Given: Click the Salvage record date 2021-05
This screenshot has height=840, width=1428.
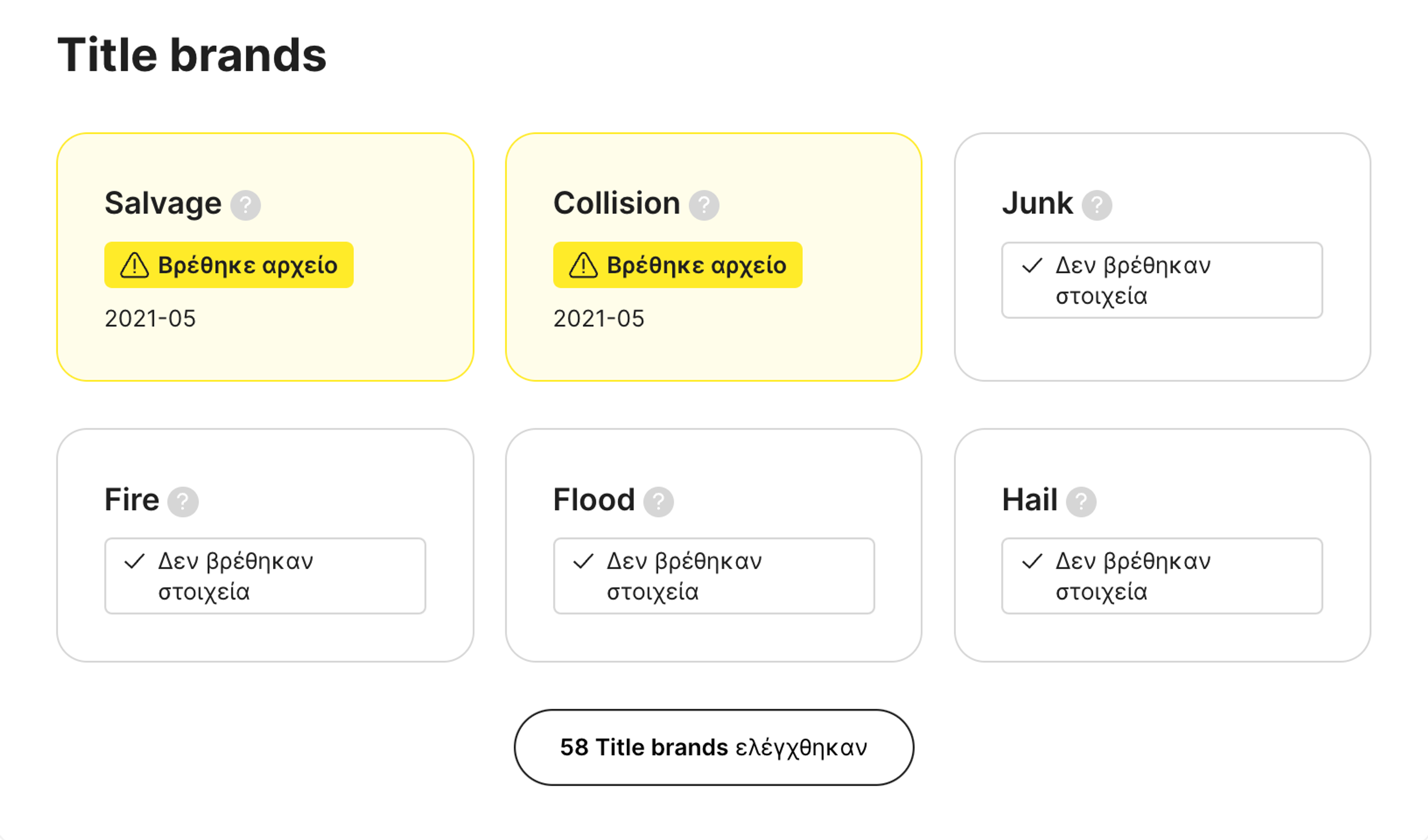Looking at the screenshot, I should [150, 319].
